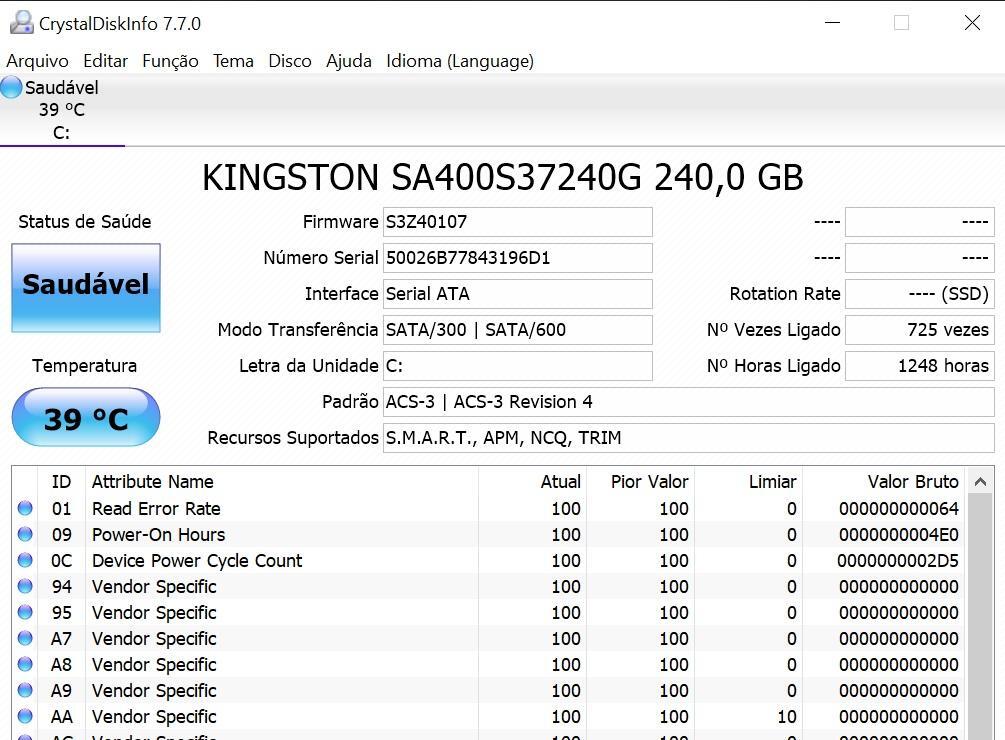Screen dimensions: 1005x740
Task: Click the Número Serial field
Action: coord(518,258)
